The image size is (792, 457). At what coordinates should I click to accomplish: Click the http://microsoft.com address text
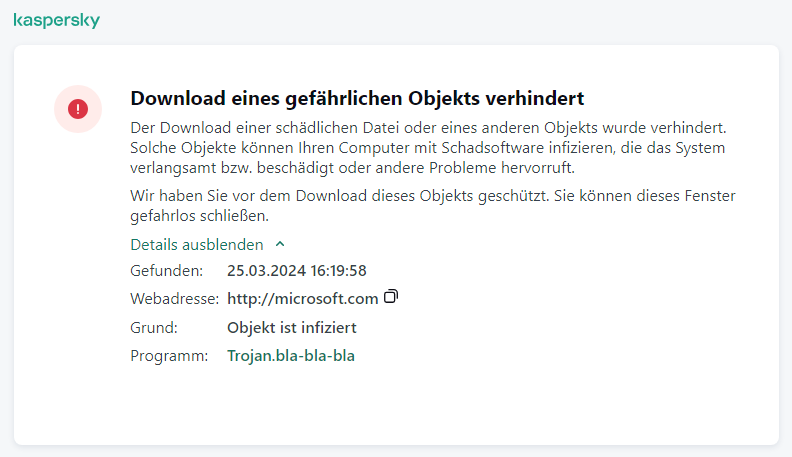point(303,298)
